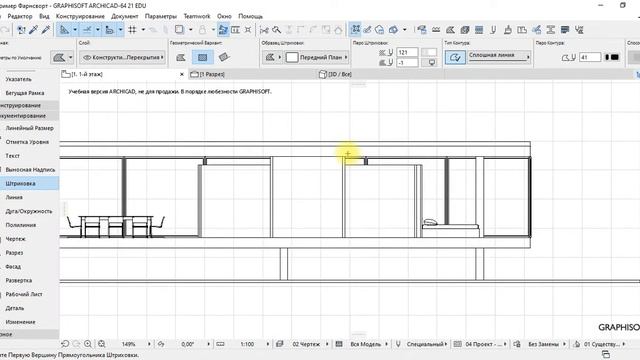Open the Параметры menu
Image resolution: width=640 pixels, height=360 pixels.
point(161,16)
